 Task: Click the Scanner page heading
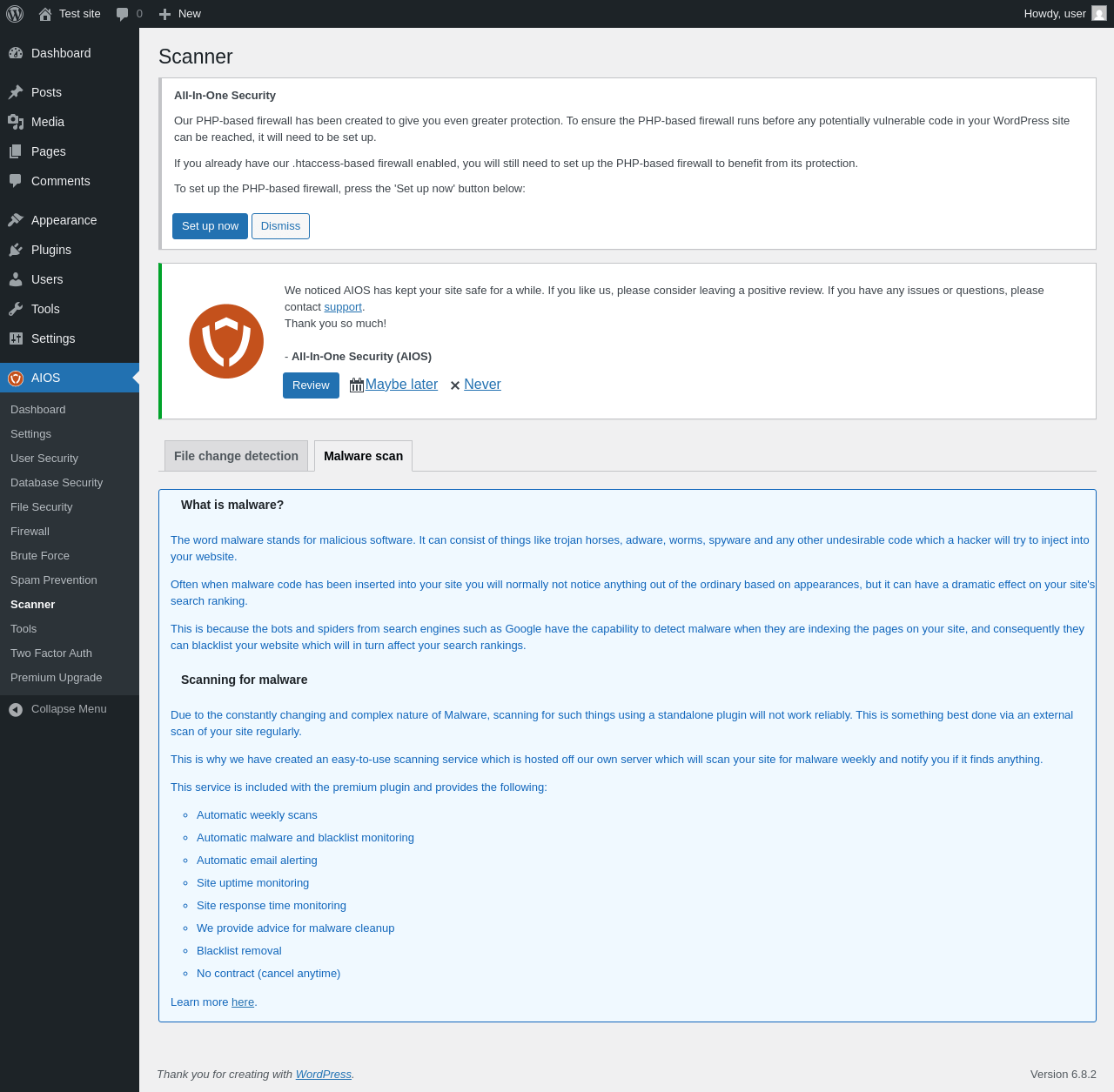click(196, 57)
